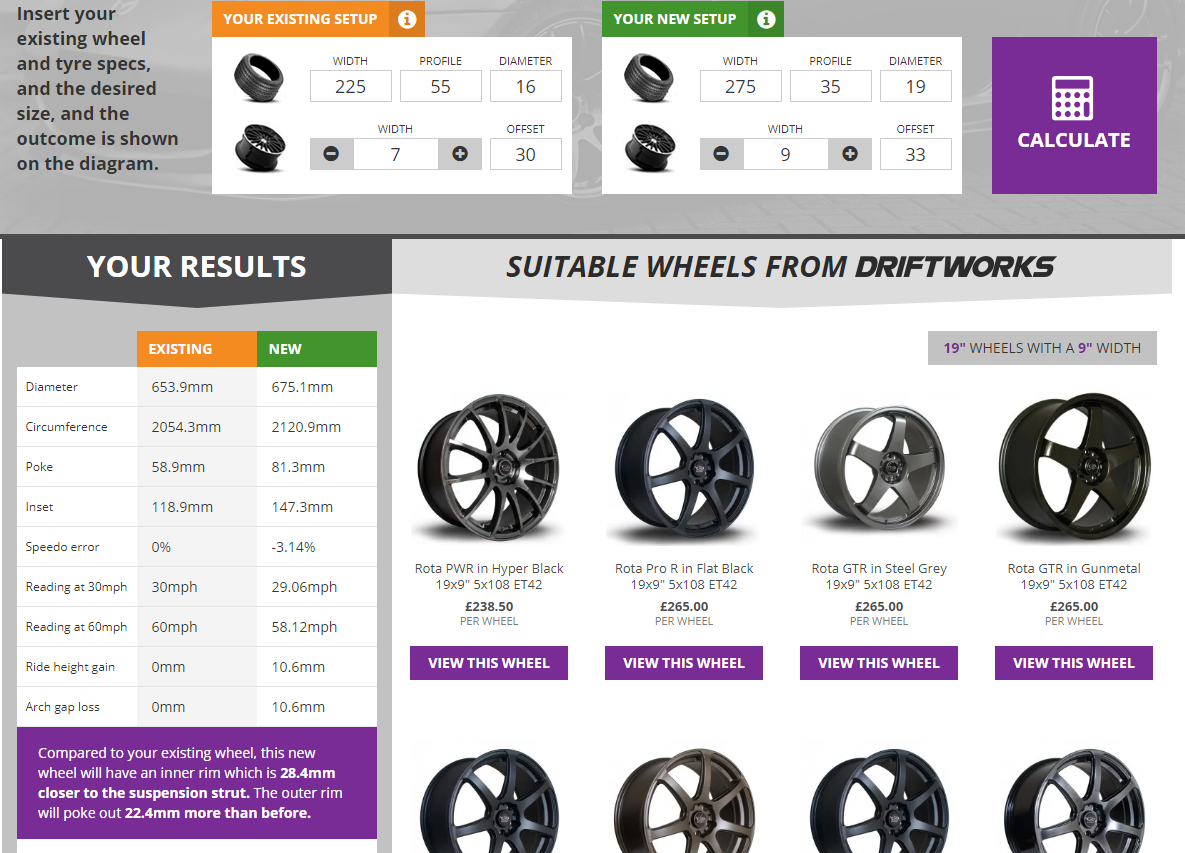Screen dimensions: 1185x853
Task: Open the Rota Pro R Flat Black image
Action: point(684,467)
